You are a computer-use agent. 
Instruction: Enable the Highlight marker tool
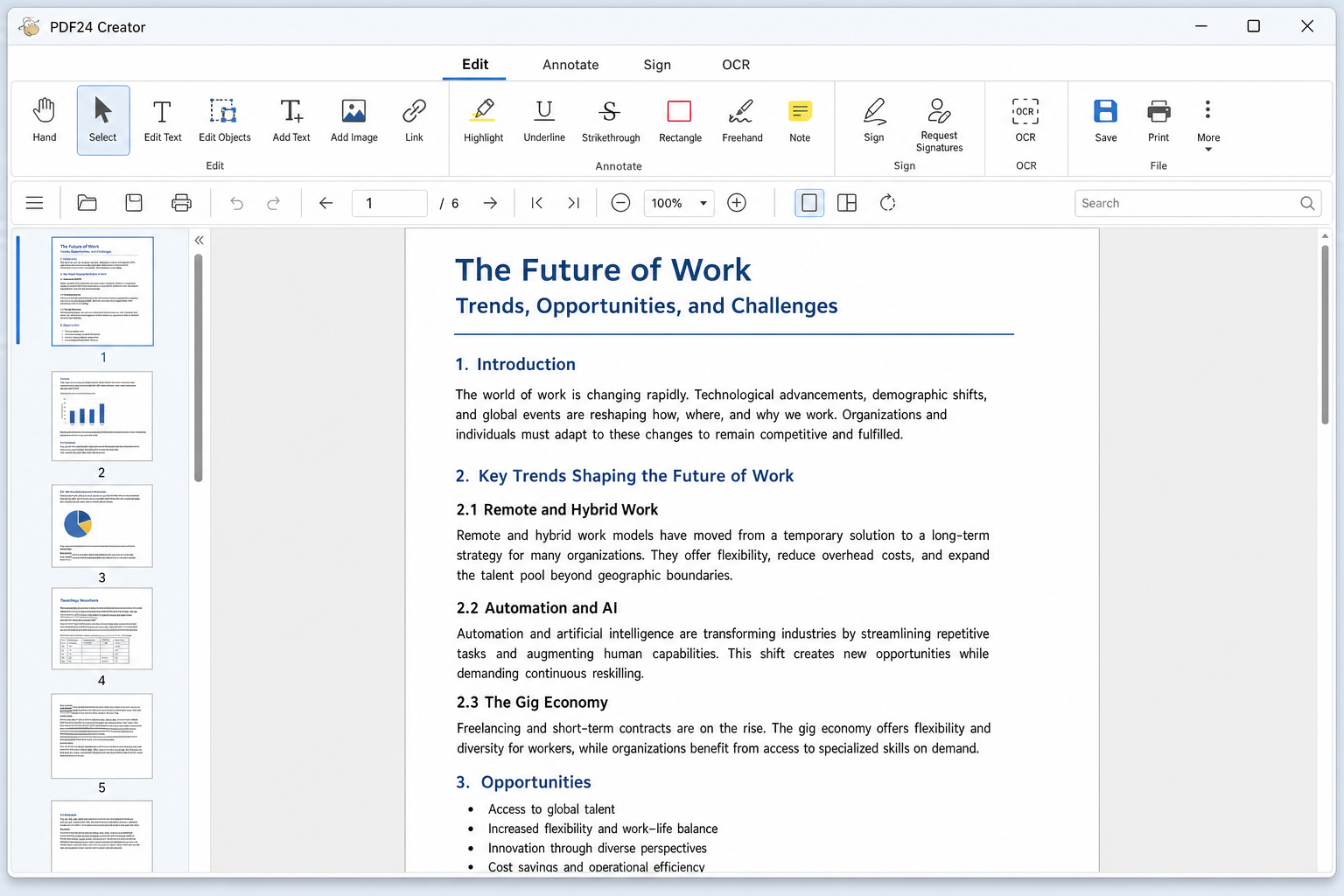tap(483, 120)
